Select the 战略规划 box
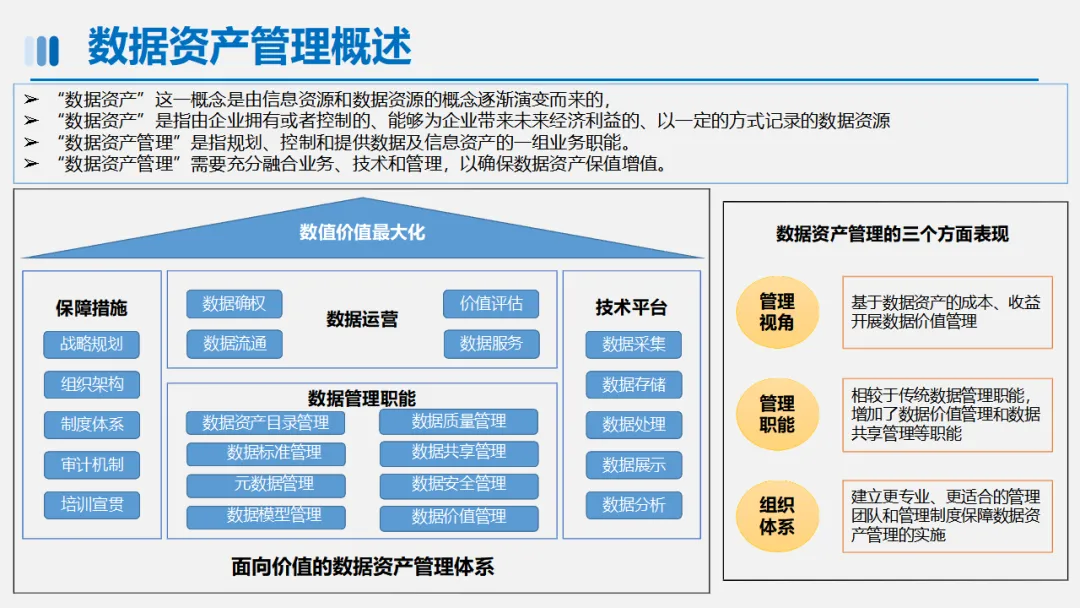 [92, 344]
